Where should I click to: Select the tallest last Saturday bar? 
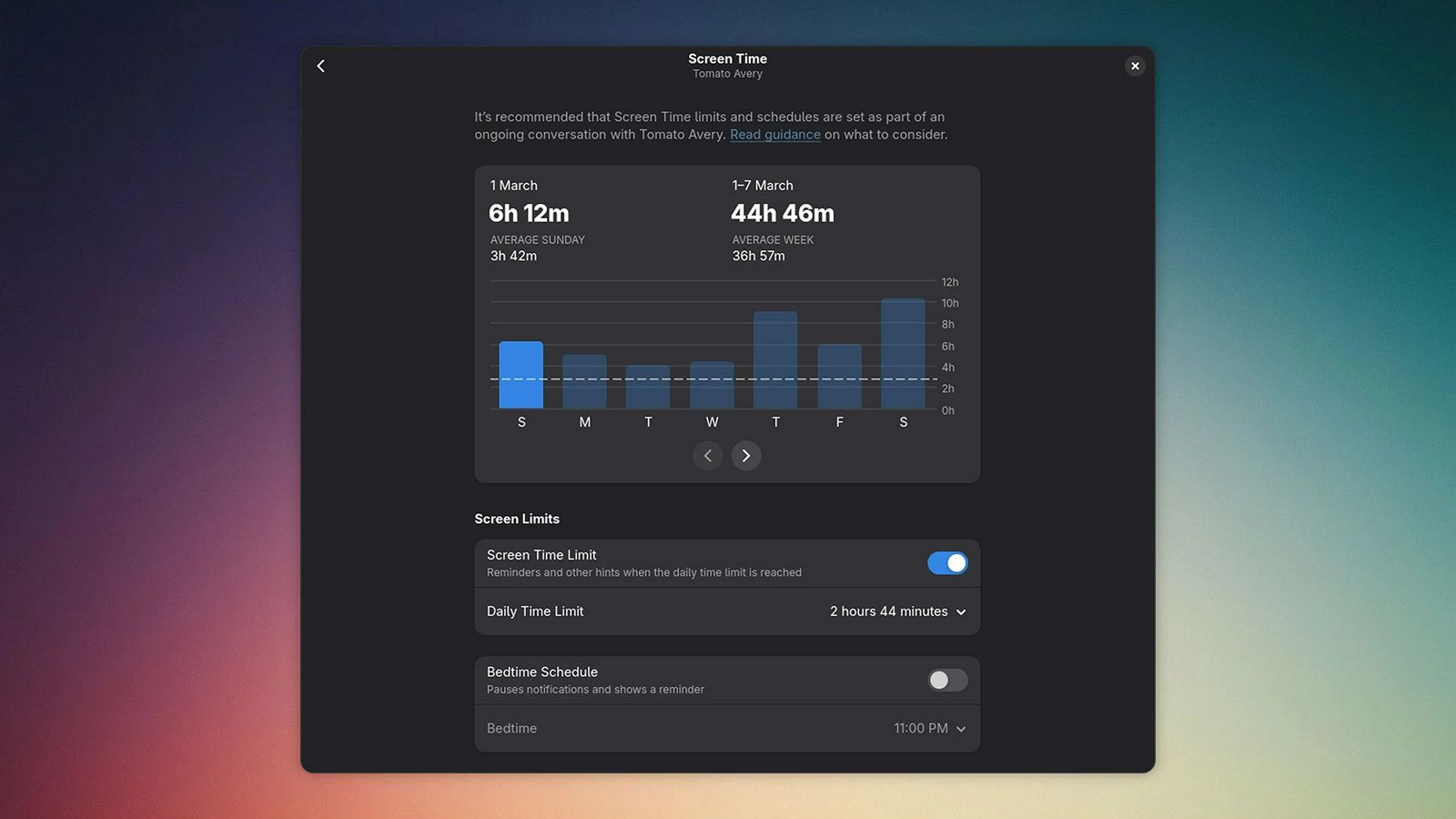coord(903,354)
